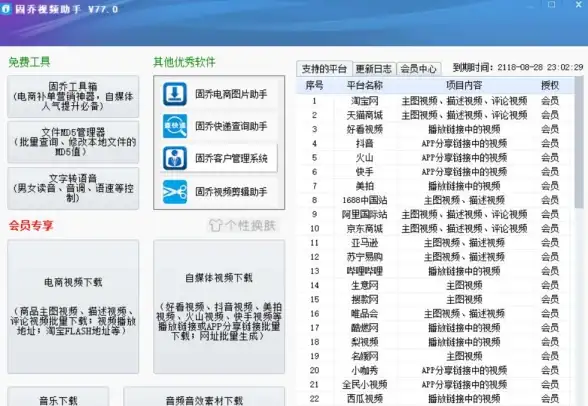Switch to the 支持的平台 tab
The width and height of the screenshot is (588, 406).
point(324,69)
